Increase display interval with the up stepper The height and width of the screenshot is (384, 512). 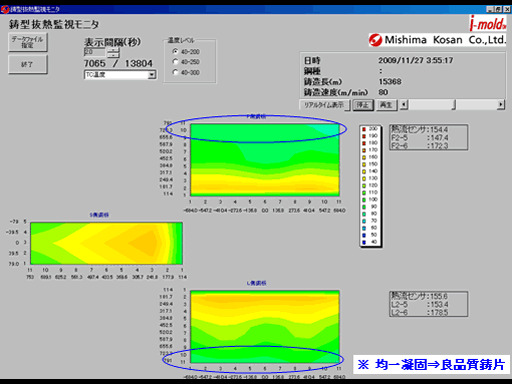tap(113, 50)
